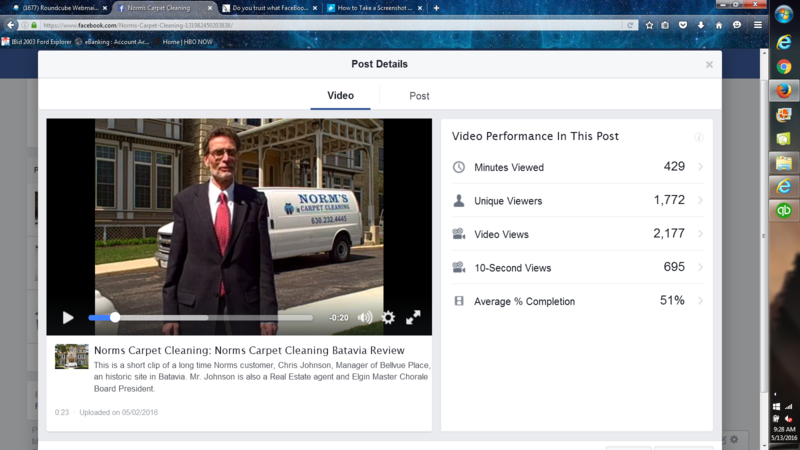Expand the Unique Viewers row chevron
This screenshot has width=800, height=450.
(700, 201)
